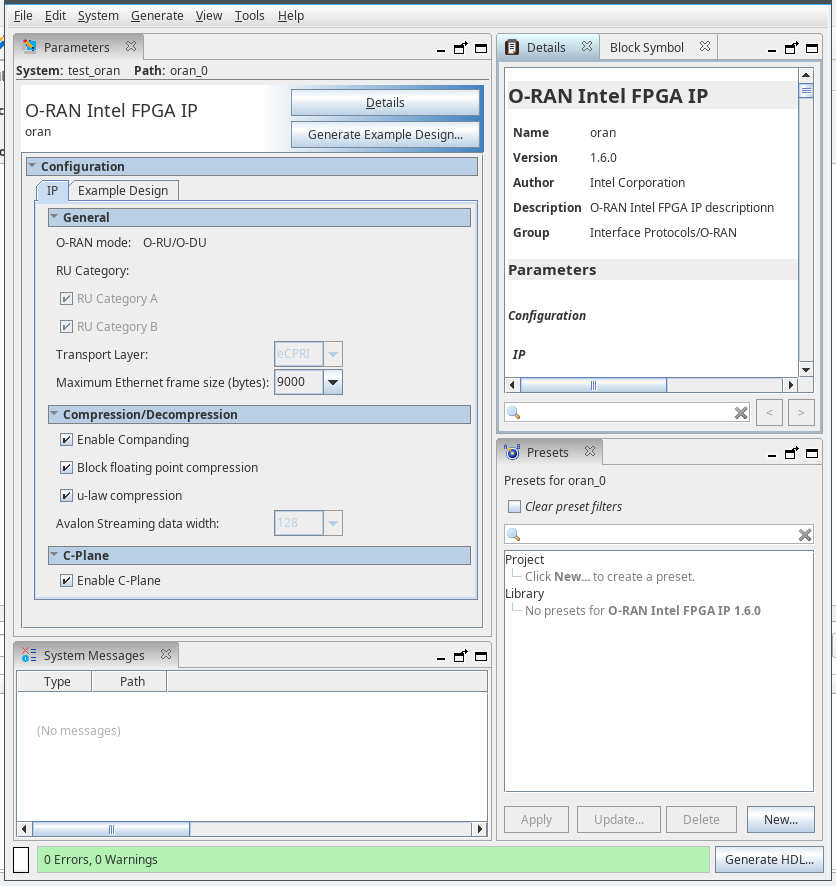Click the Generate HDL button

(x=769, y=859)
